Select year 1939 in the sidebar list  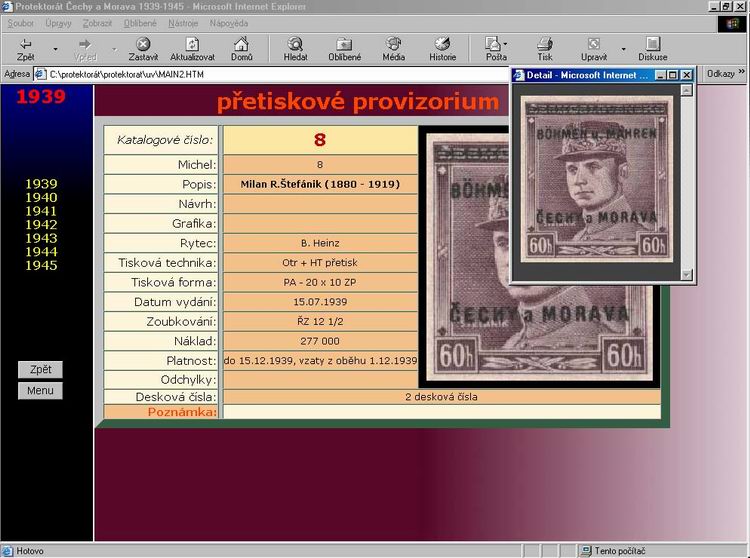tap(41, 184)
